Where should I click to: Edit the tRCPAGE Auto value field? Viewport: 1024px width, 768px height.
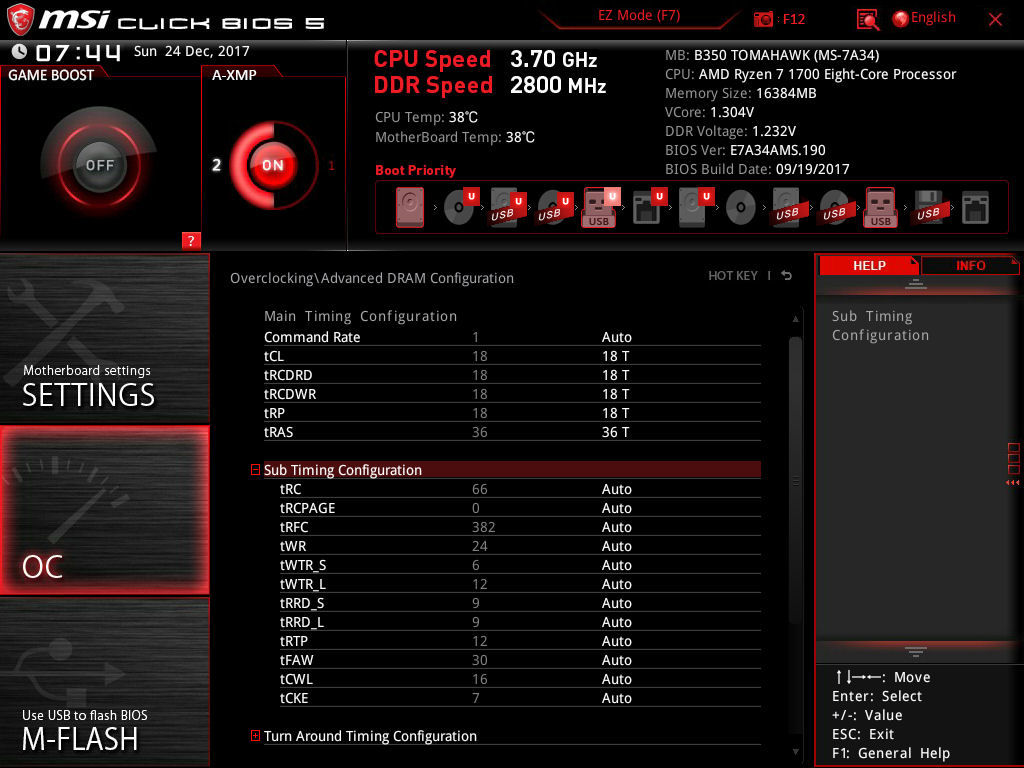click(x=616, y=508)
